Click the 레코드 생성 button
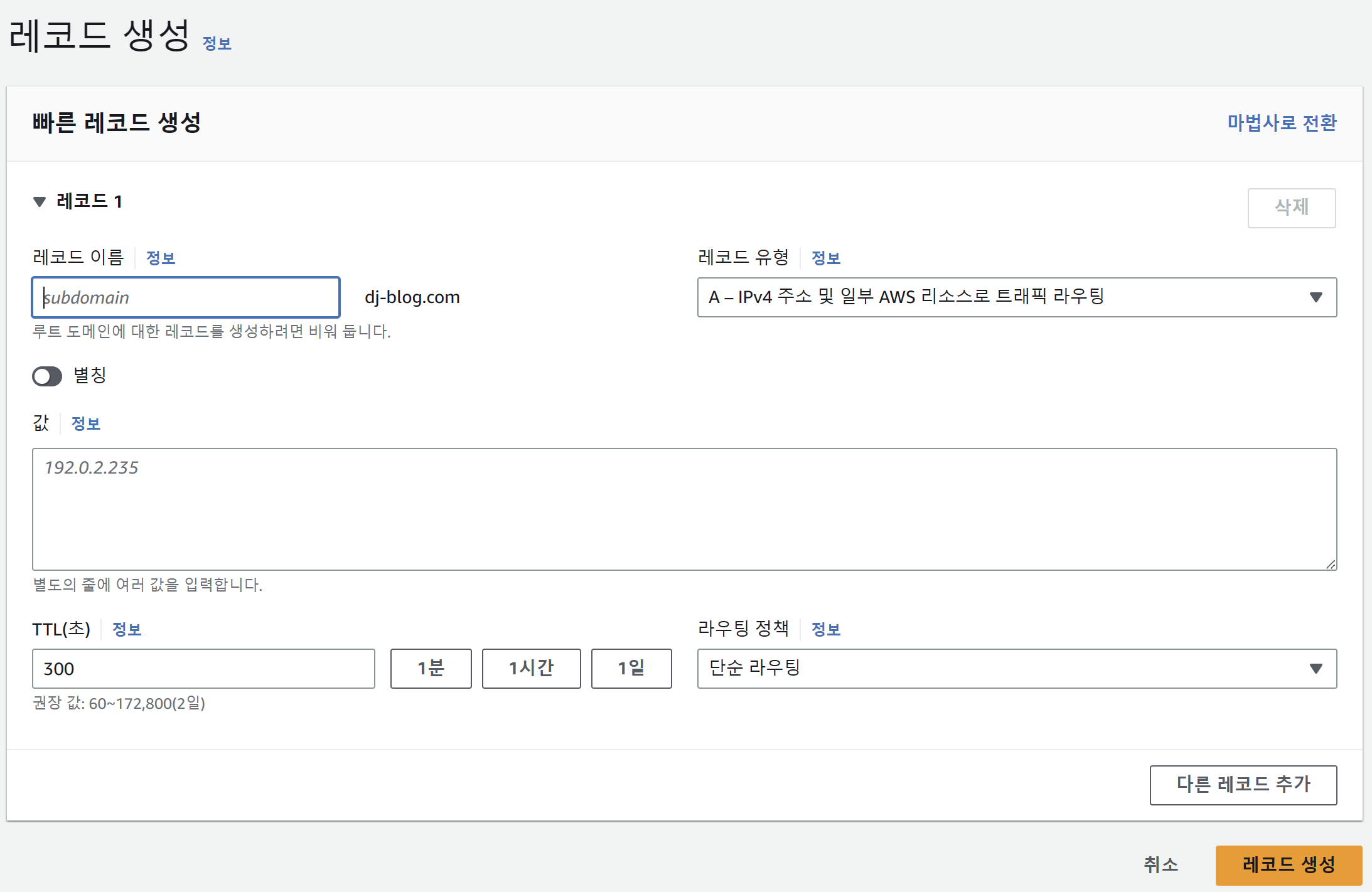 (1287, 866)
